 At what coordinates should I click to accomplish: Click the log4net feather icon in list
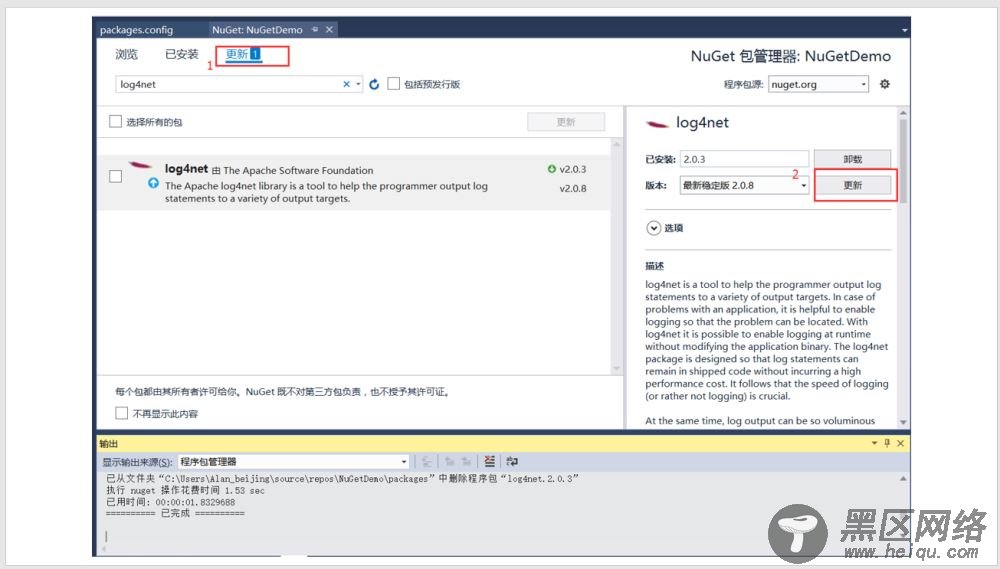point(140,165)
